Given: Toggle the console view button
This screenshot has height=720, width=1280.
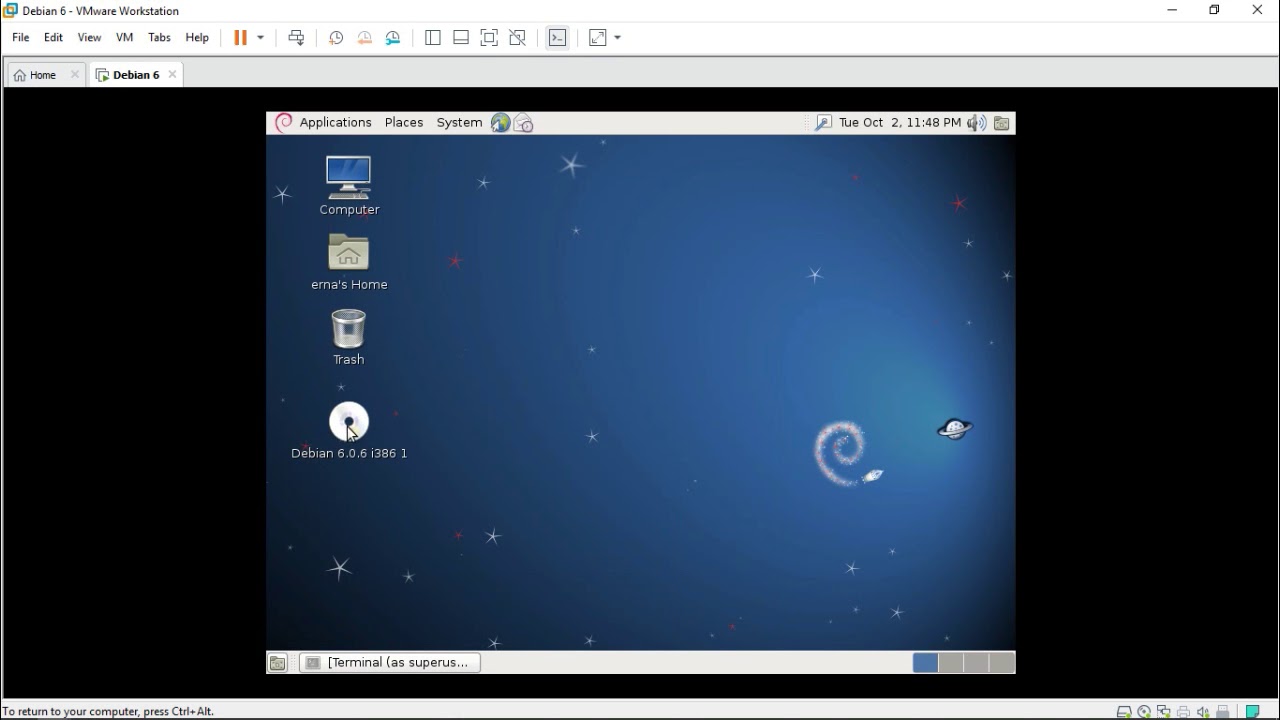Looking at the screenshot, I should [558, 38].
